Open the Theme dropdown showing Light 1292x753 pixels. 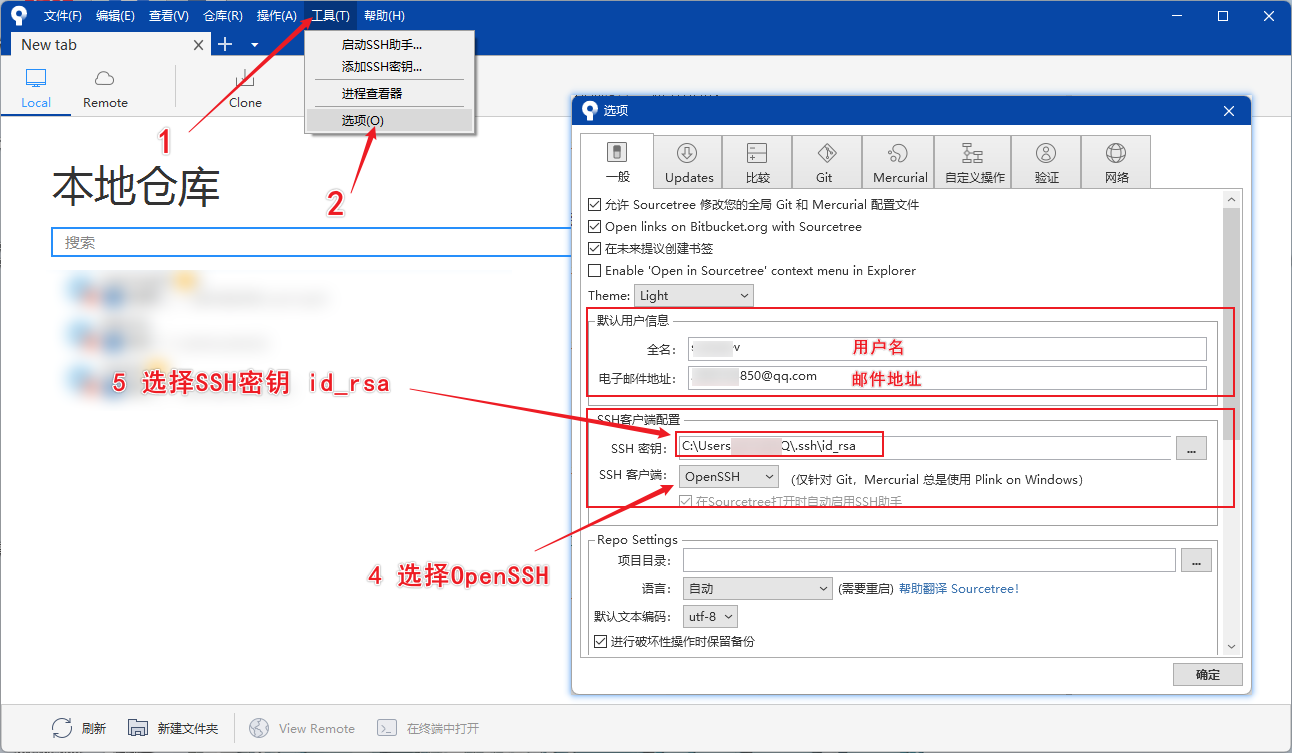(694, 295)
